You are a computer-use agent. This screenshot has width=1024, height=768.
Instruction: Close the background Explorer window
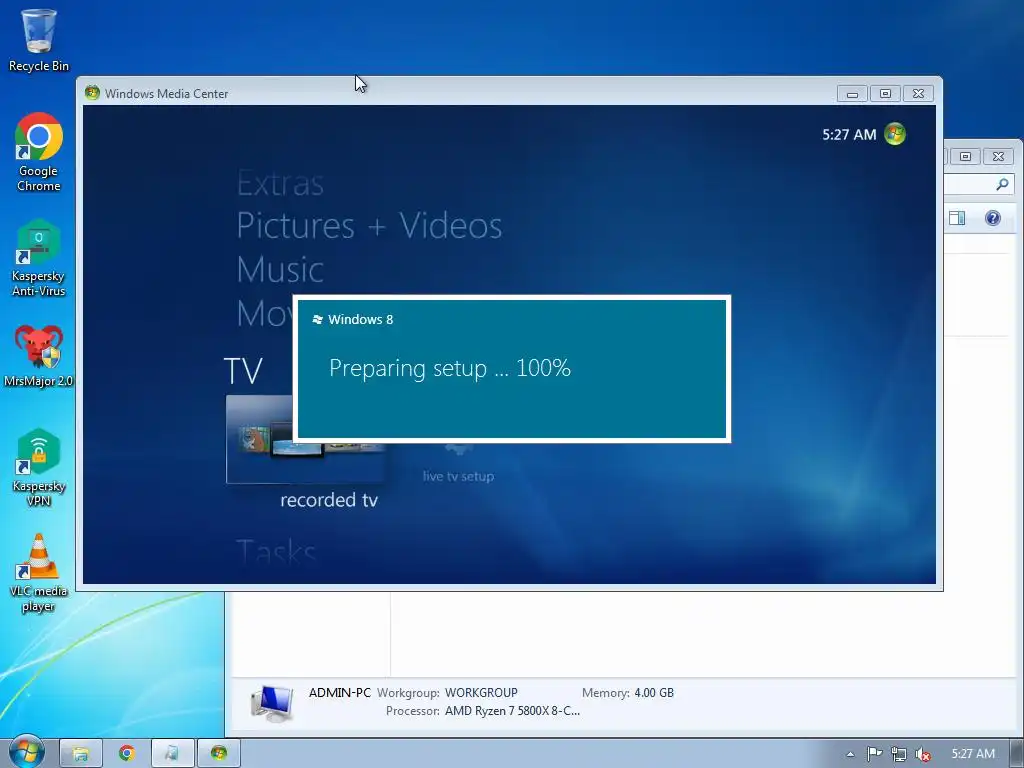(x=999, y=156)
